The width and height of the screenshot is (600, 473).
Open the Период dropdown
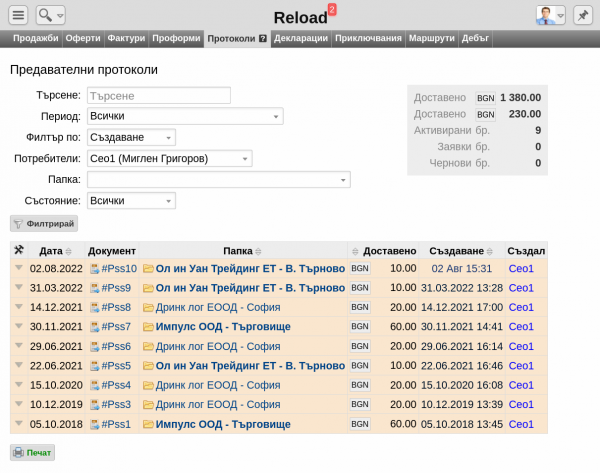(184, 116)
